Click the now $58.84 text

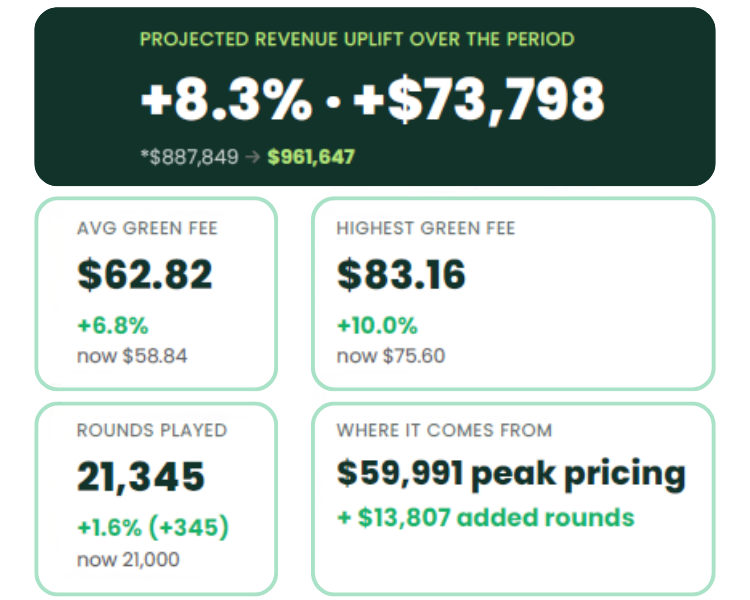pyautogui.click(x=132, y=356)
